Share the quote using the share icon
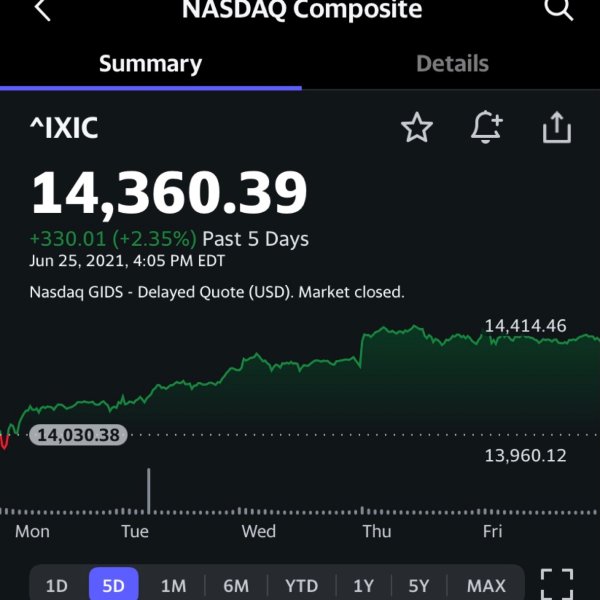Image resolution: width=600 pixels, height=600 pixels. click(557, 127)
